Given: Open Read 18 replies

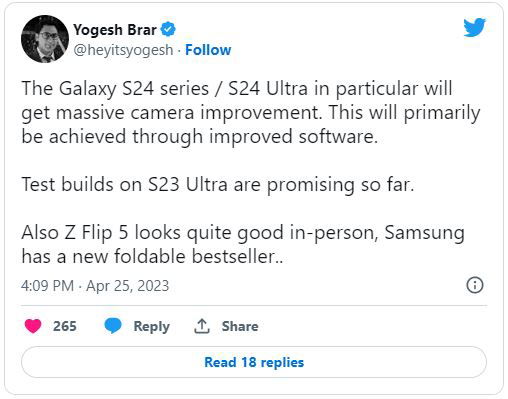Looking at the screenshot, I should (254, 362).
